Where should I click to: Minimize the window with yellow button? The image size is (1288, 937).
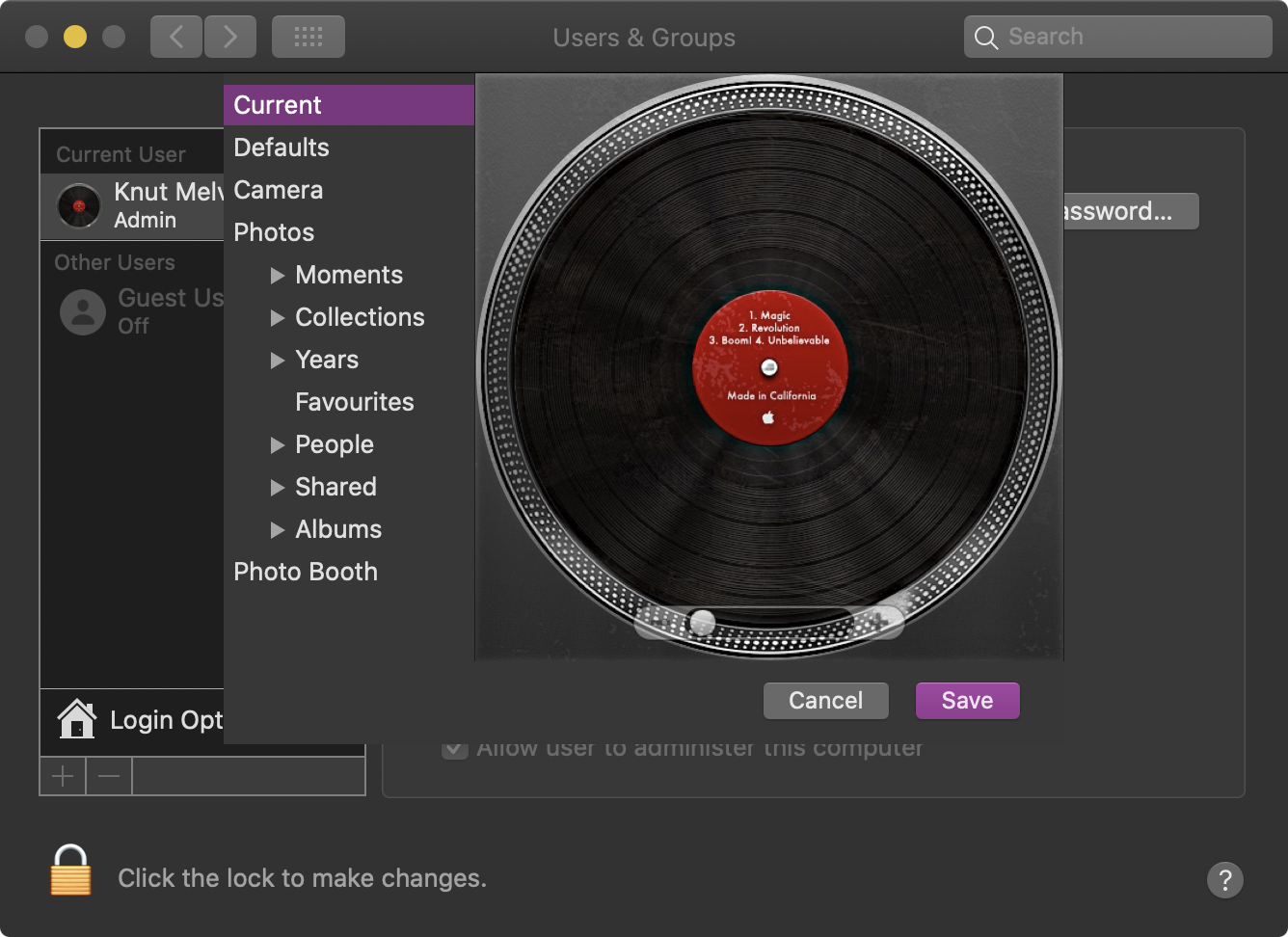coord(75,37)
